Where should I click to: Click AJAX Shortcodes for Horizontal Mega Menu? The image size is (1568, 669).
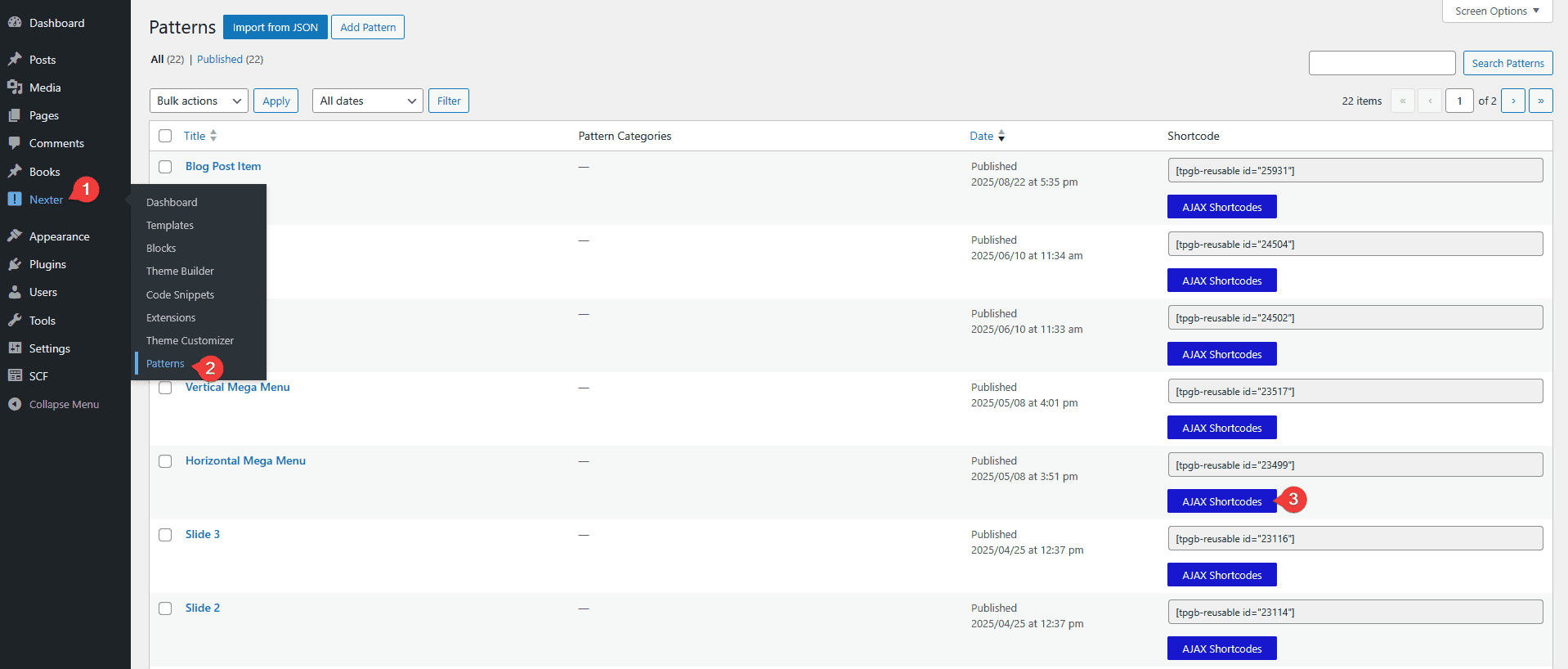point(1222,501)
